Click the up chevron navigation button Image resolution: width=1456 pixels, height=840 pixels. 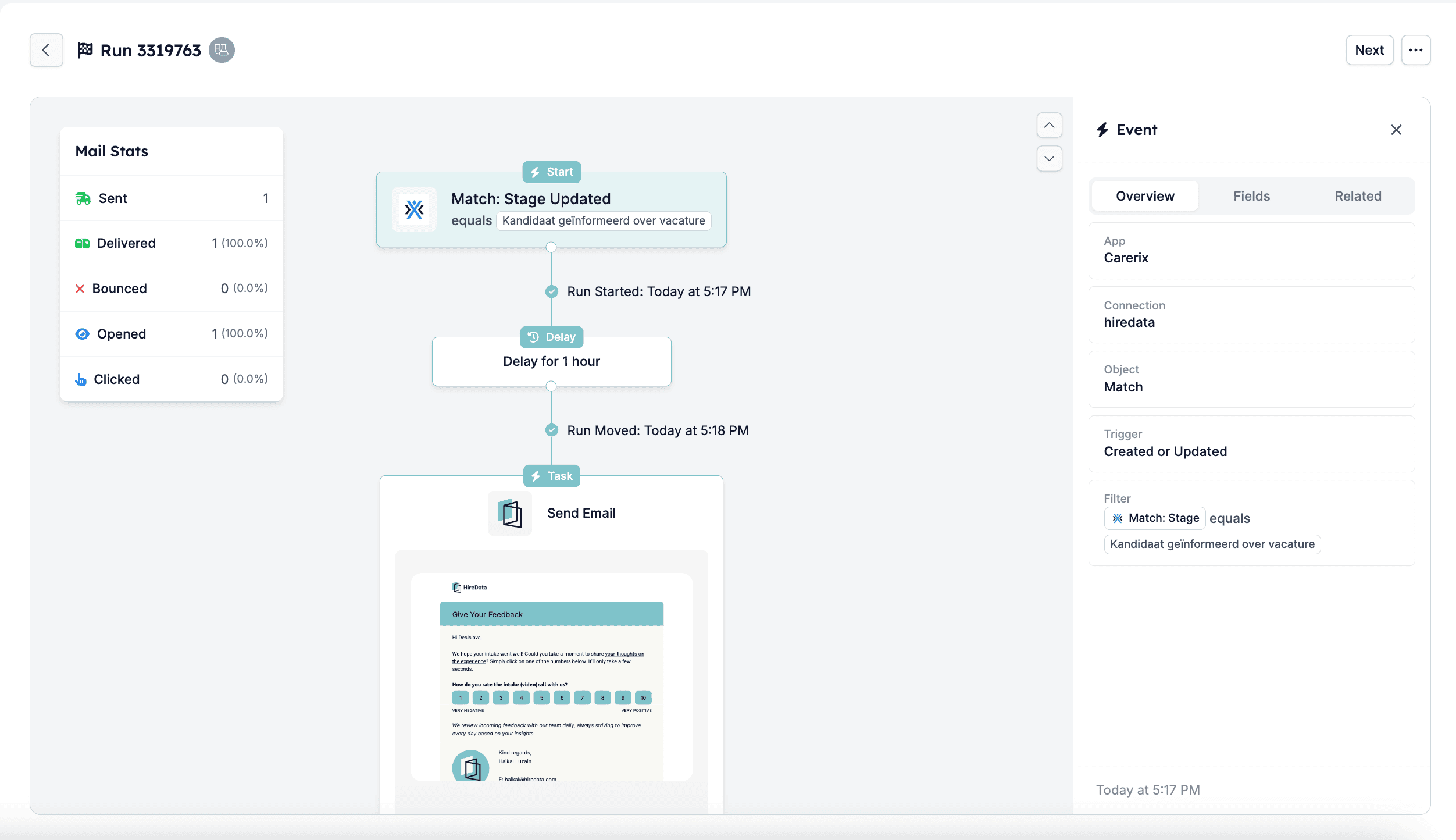(x=1049, y=125)
